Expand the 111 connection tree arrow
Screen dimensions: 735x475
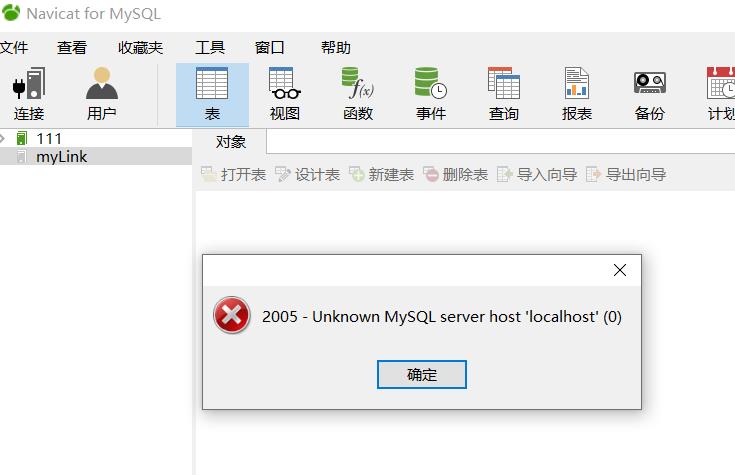click(3, 138)
